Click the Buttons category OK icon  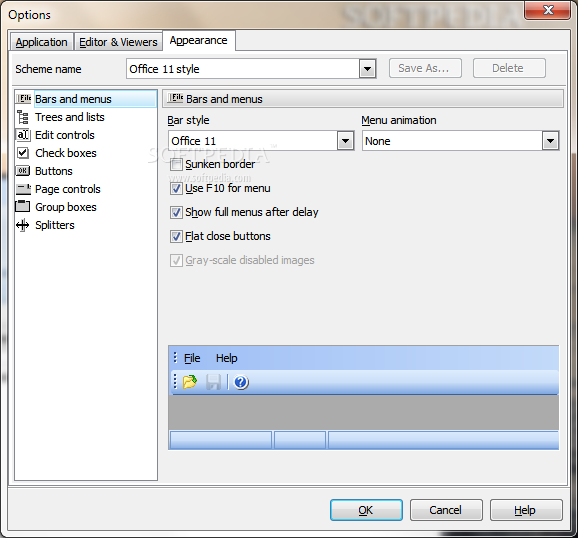click(23, 171)
